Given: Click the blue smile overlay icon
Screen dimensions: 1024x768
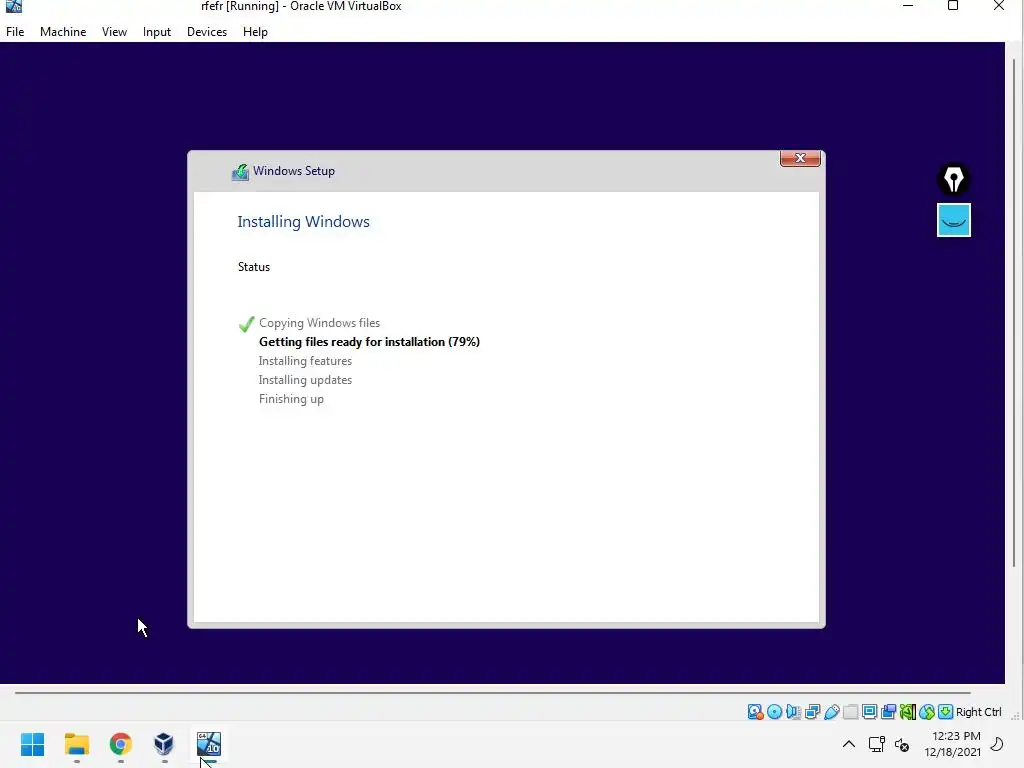Looking at the screenshot, I should coord(954,220).
